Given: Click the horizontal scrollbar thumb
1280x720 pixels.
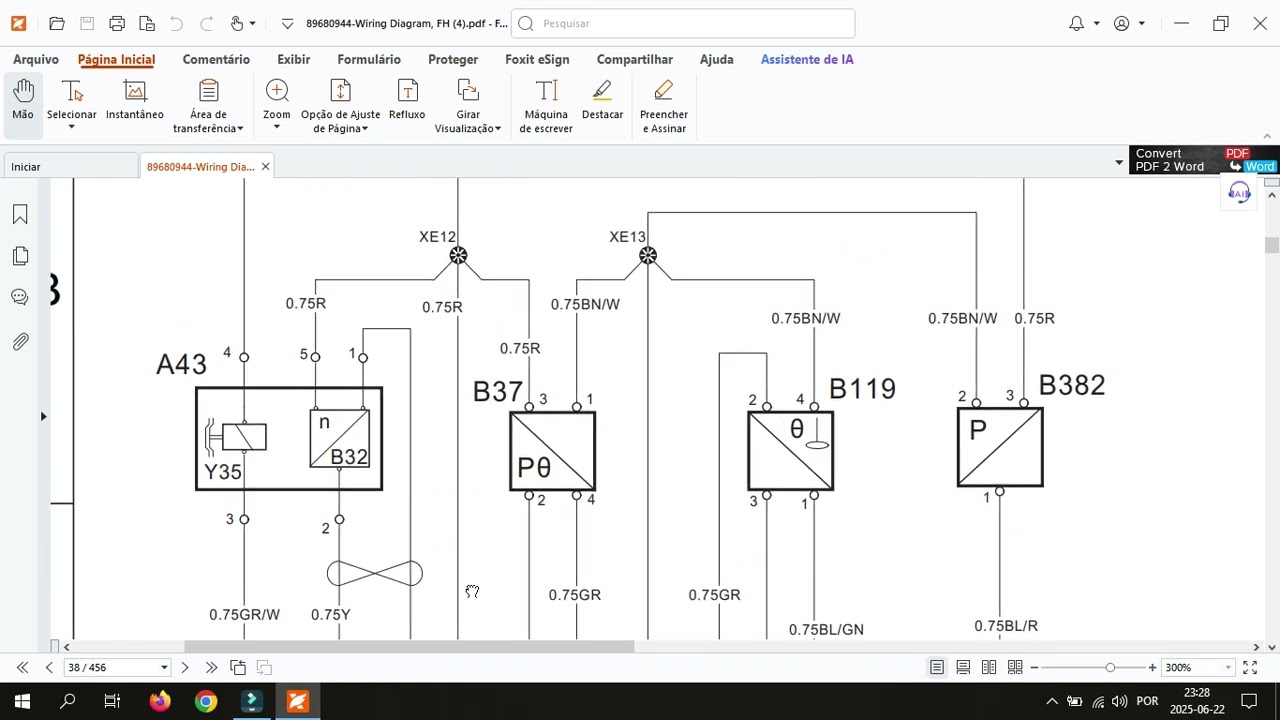Looking at the screenshot, I should coord(409,647).
